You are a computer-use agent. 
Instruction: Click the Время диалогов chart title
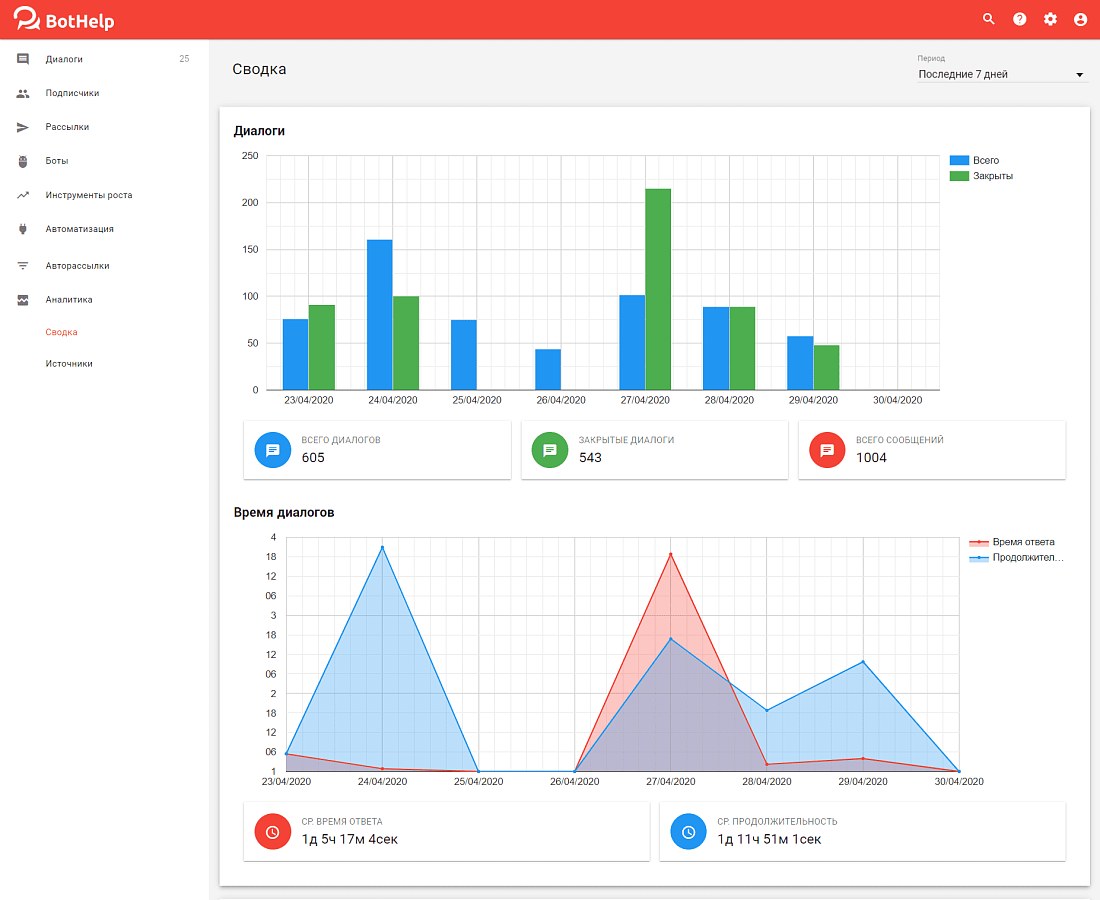(x=284, y=513)
